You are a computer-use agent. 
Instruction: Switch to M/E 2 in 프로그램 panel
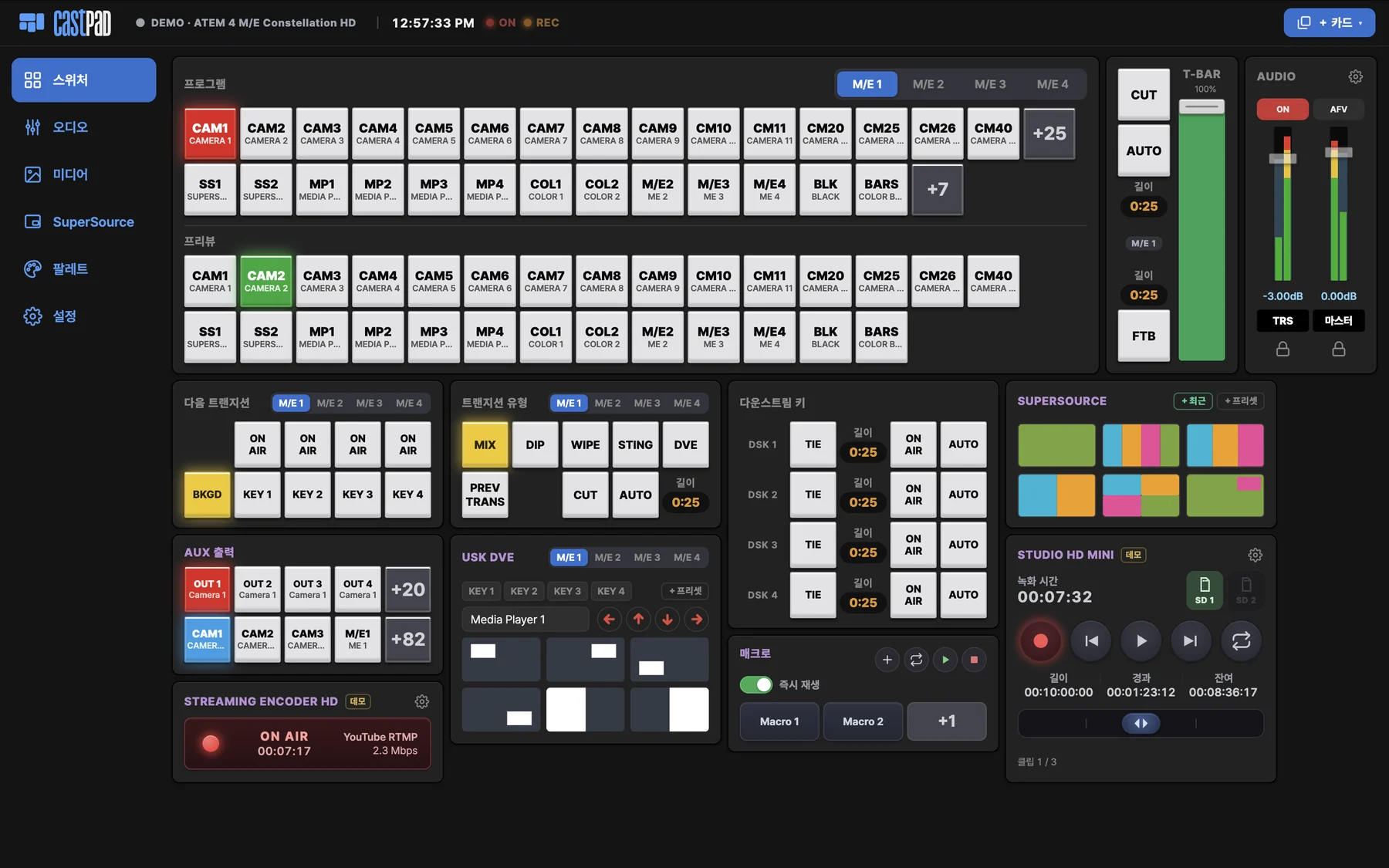pyautogui.click(x=928, y=84)
